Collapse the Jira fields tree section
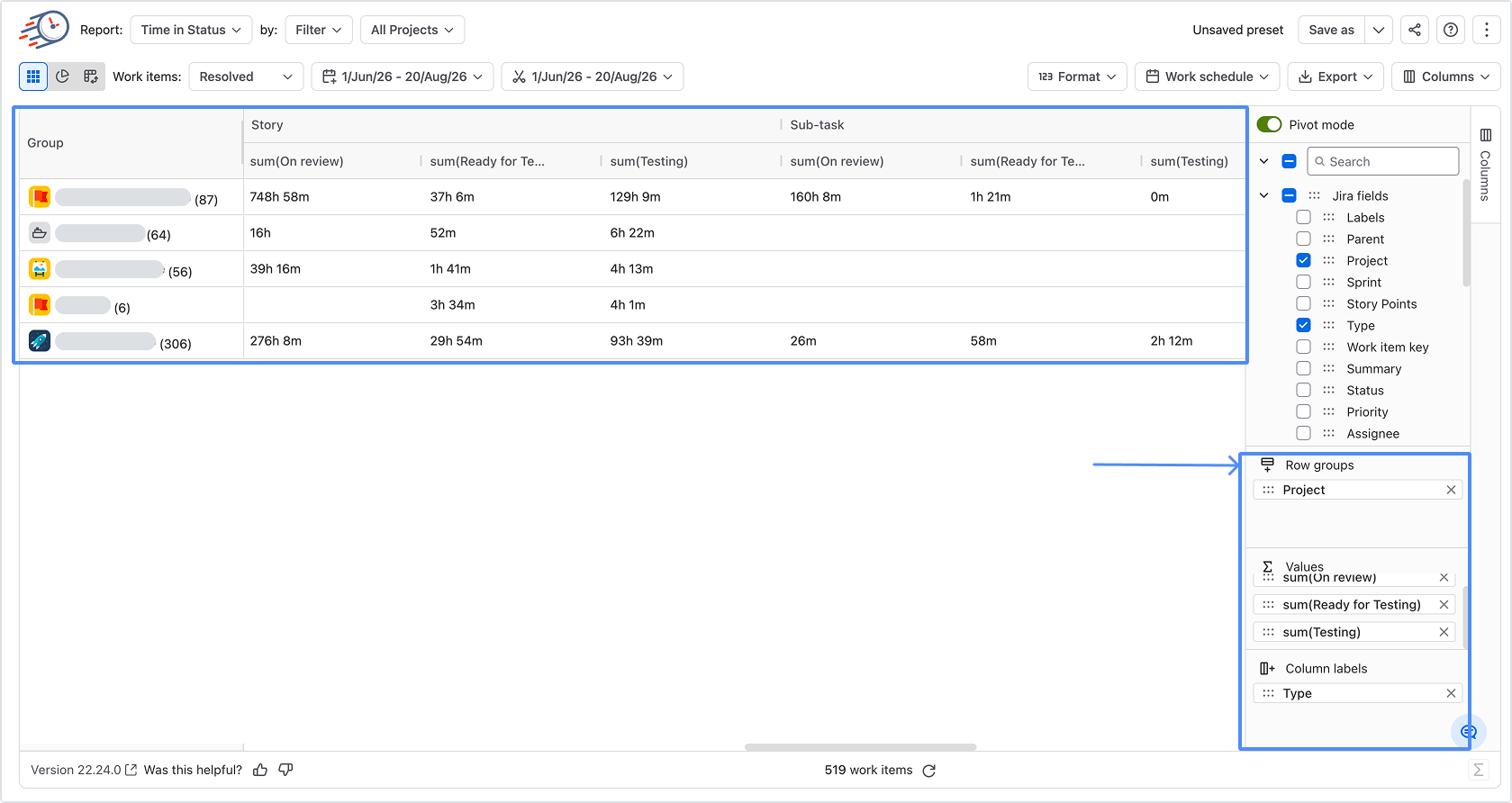 [x=1263, y=195]
